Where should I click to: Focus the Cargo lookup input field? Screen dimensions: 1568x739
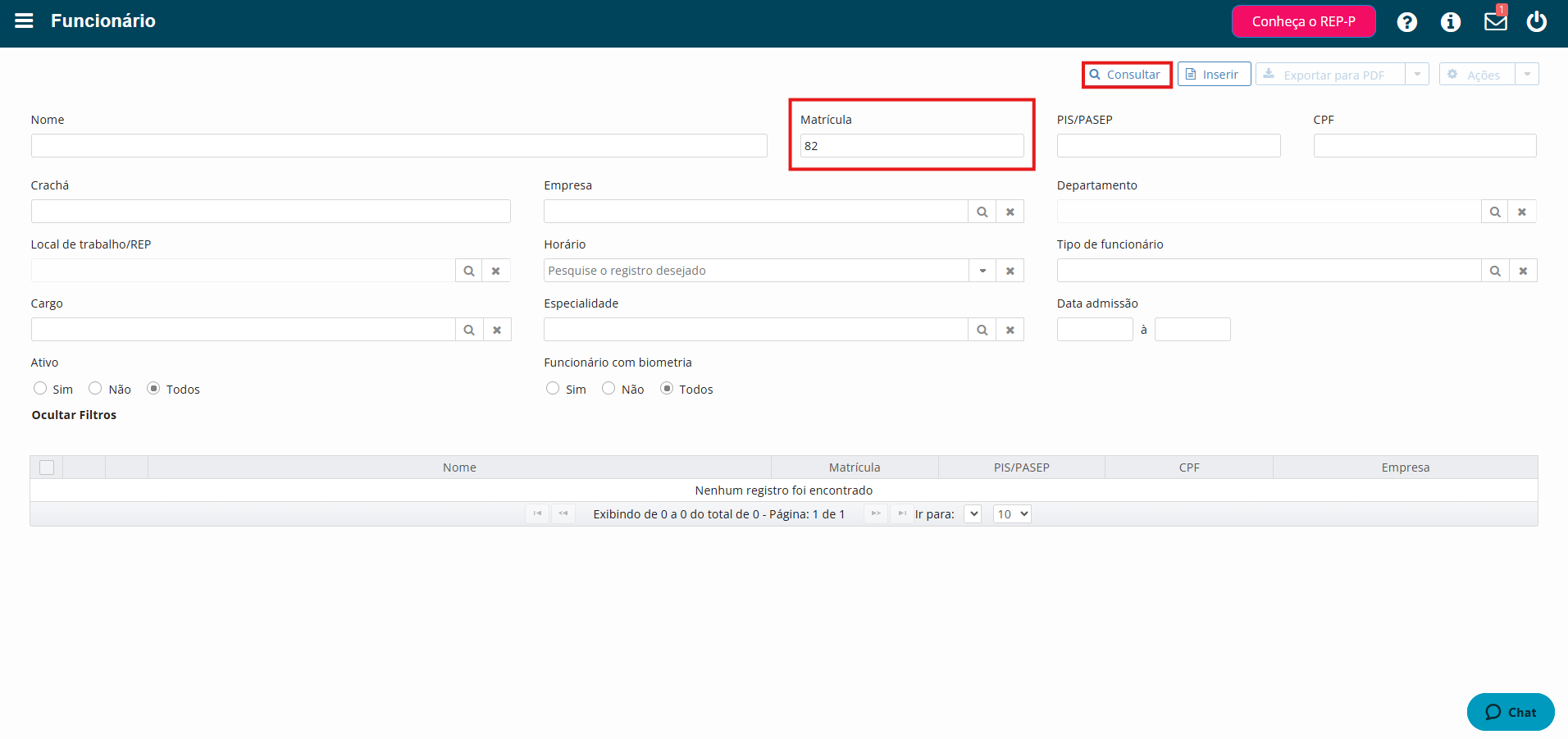[x=244, y=330]
